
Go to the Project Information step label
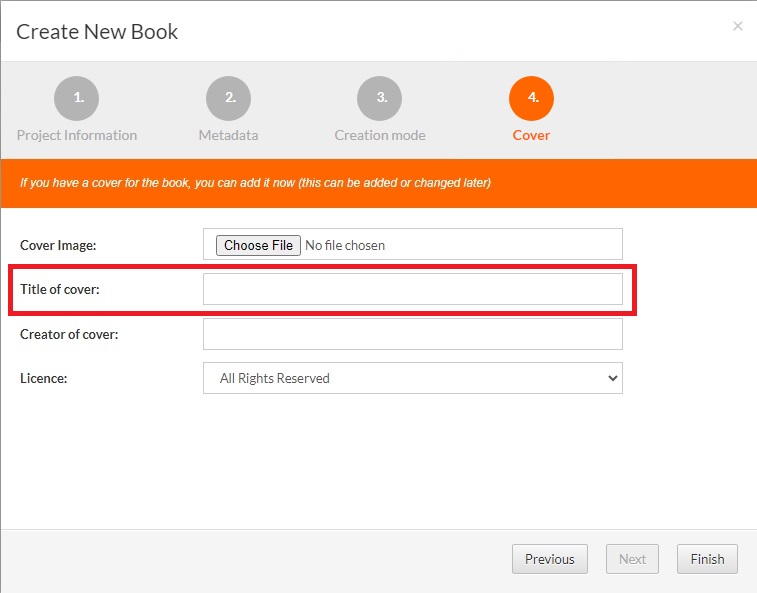point(77,135)
